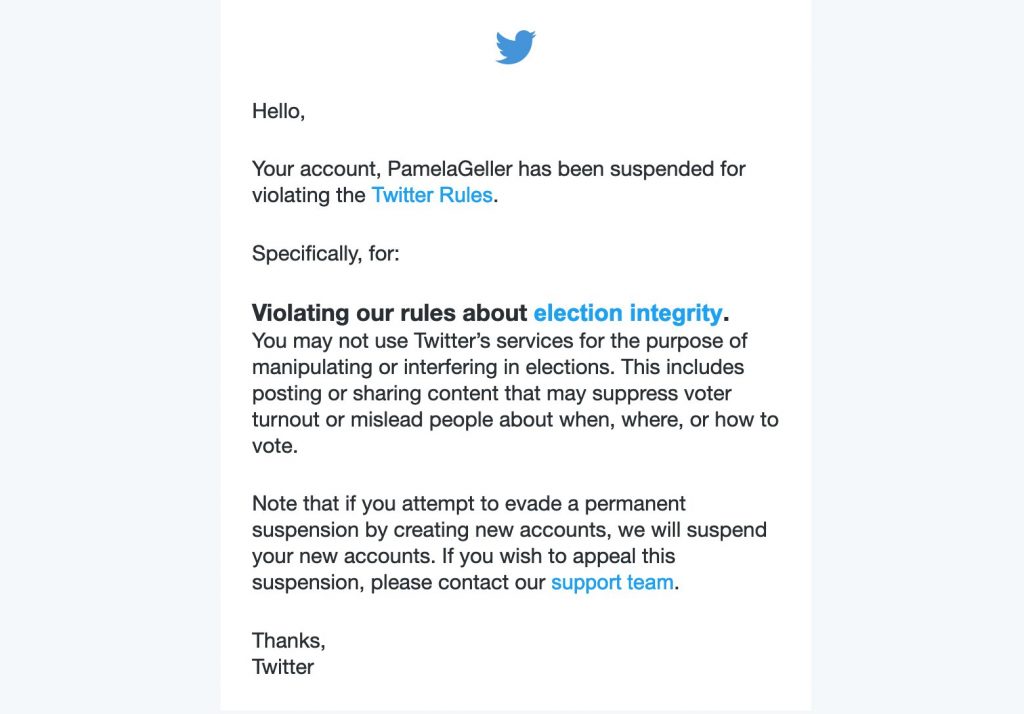This screenshot has width=1024, height=714.
Task: Click the "Hello," greeting text
Action: coord(278,111)
